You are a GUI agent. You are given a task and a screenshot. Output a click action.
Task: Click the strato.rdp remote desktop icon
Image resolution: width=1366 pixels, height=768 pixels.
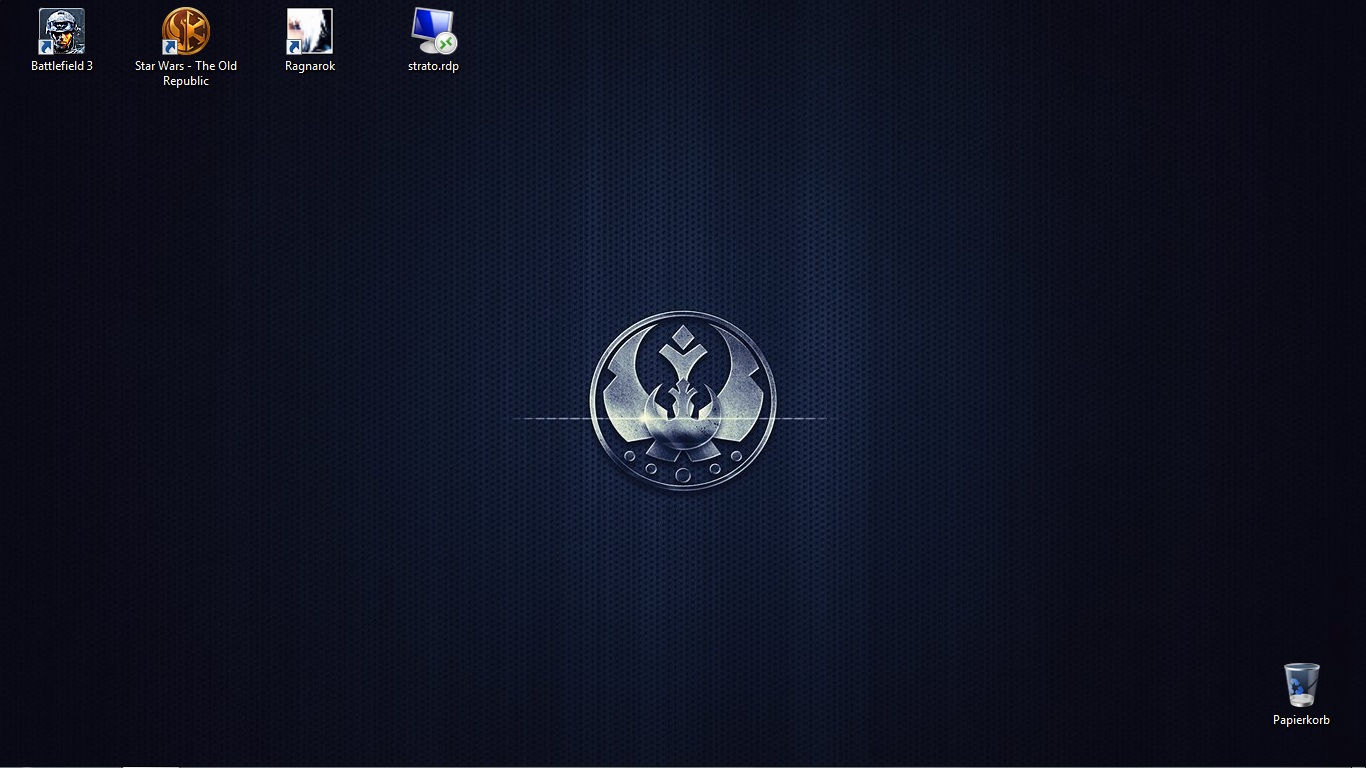[x=433, y=31]
